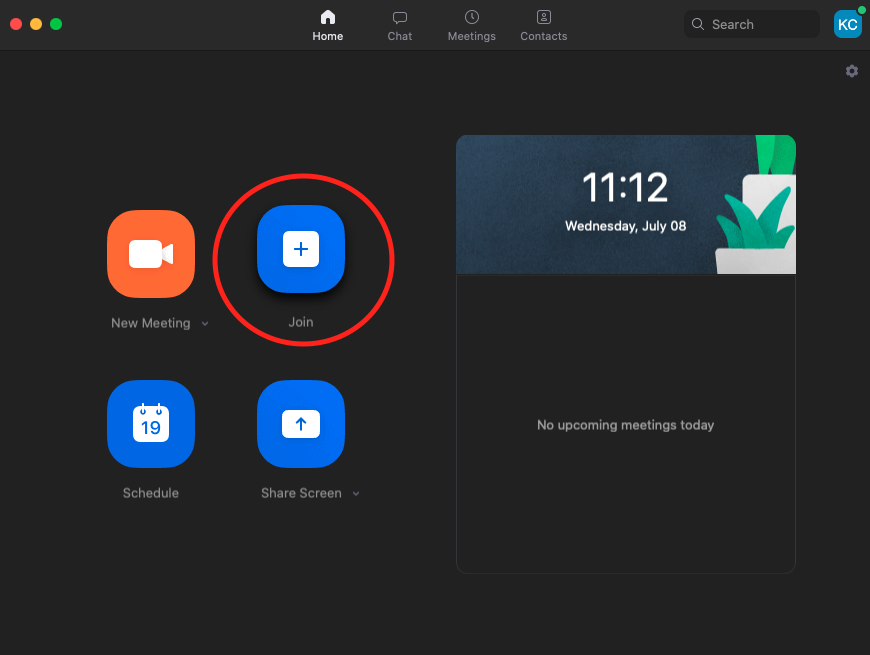870x655 pixels.
Task: Open the Schedule calendar icon
Action: pyautogui.click(x=151, y=424)
